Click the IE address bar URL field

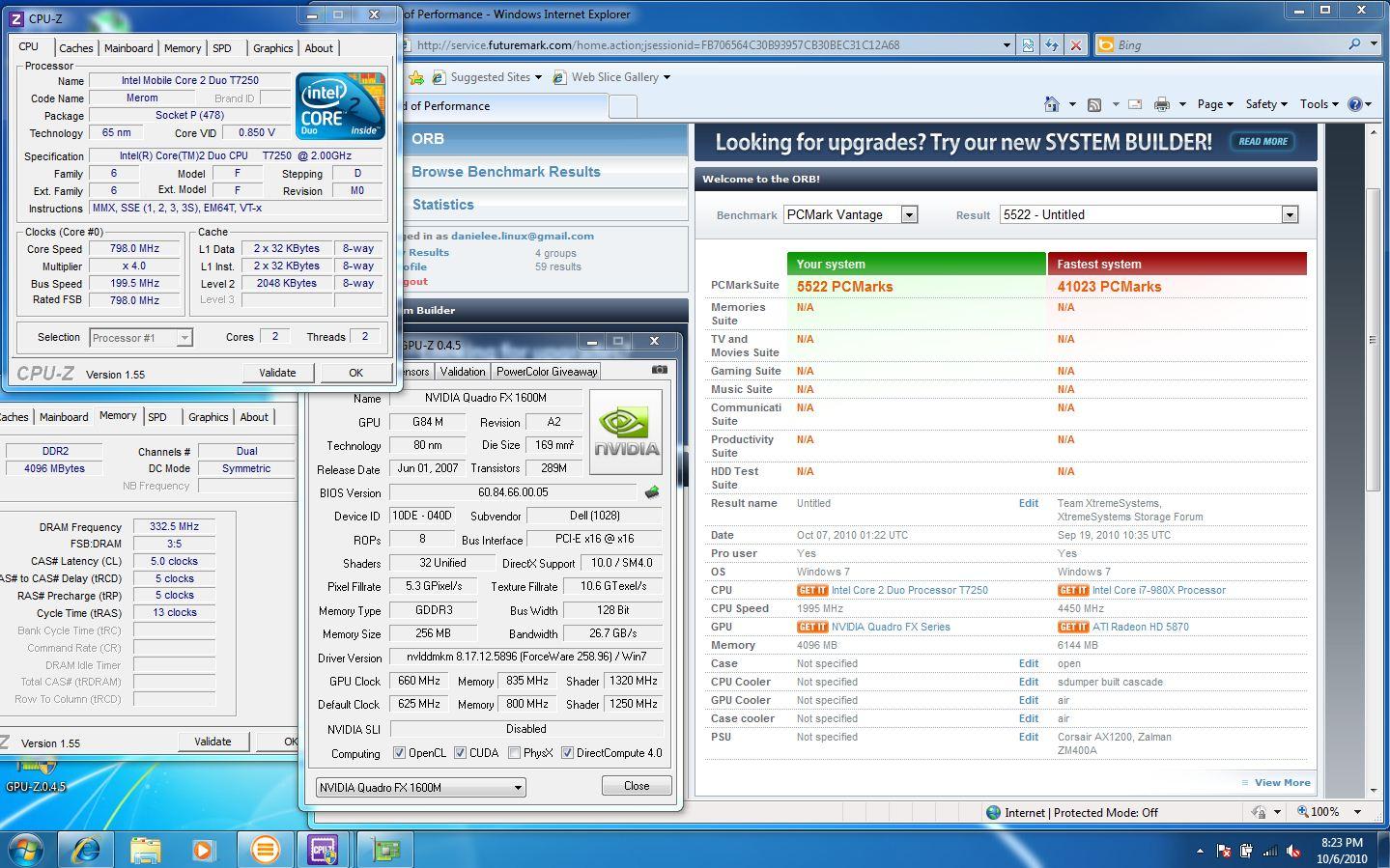click(x=705, y=45)
